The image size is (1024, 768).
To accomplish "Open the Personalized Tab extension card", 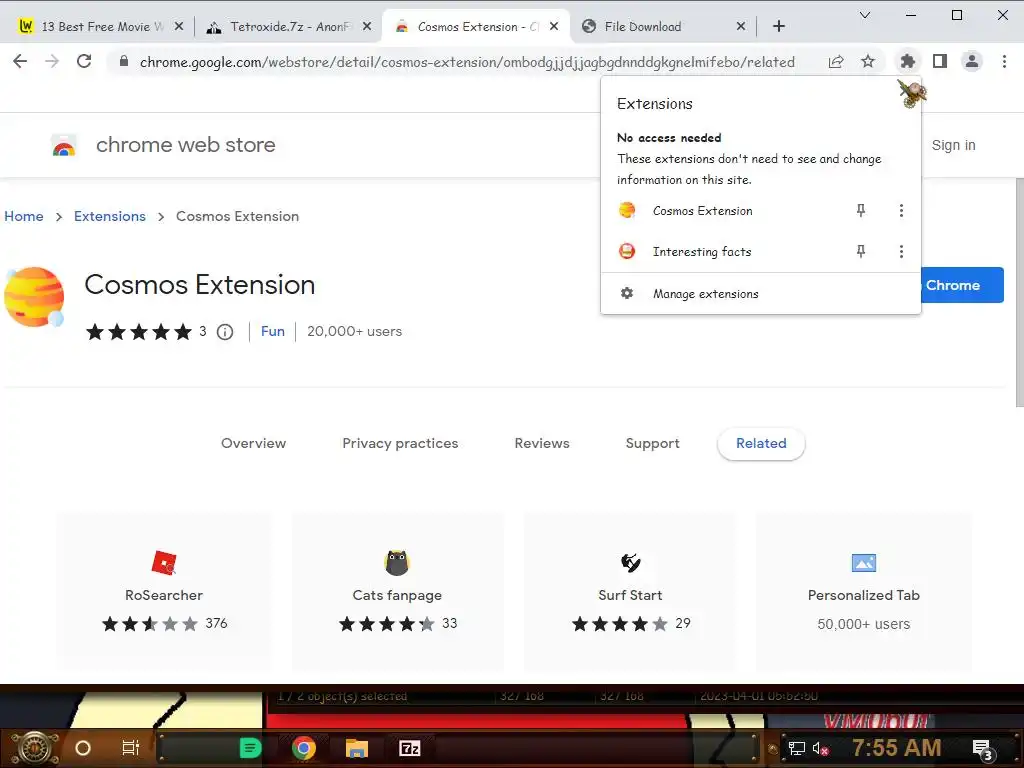I will (863, 591).
